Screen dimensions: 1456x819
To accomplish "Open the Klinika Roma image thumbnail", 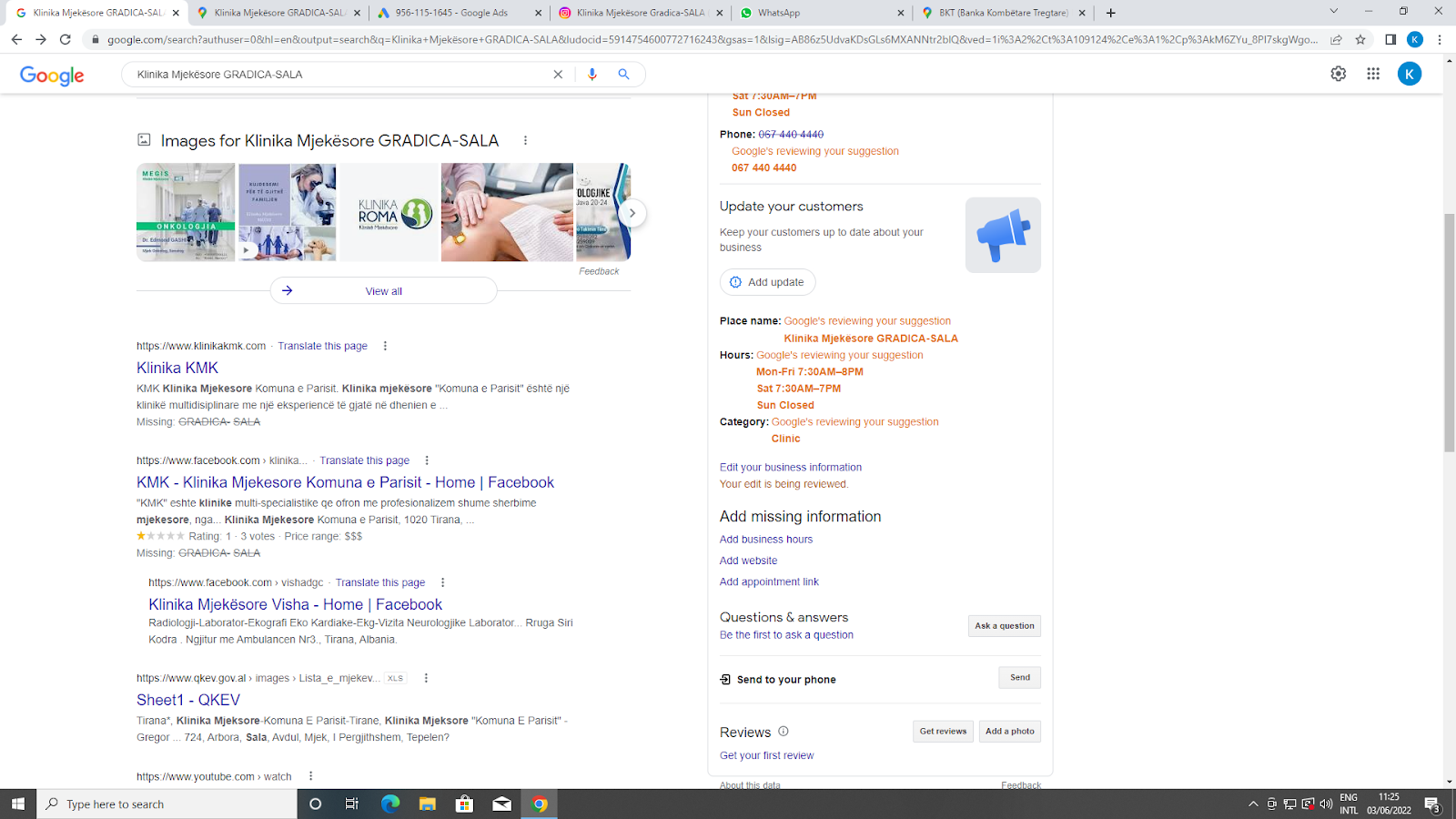I will (389, 213).
